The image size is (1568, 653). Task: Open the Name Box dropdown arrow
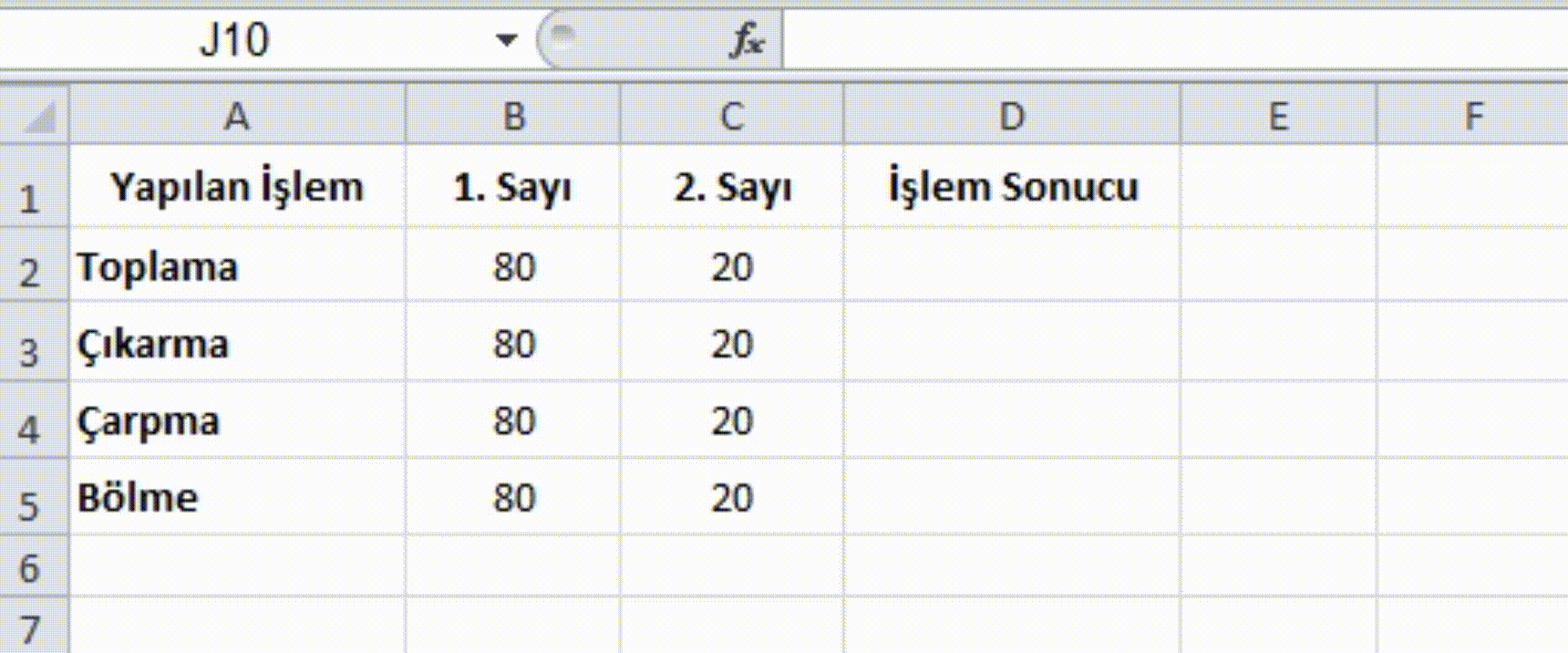click(506, 40)
